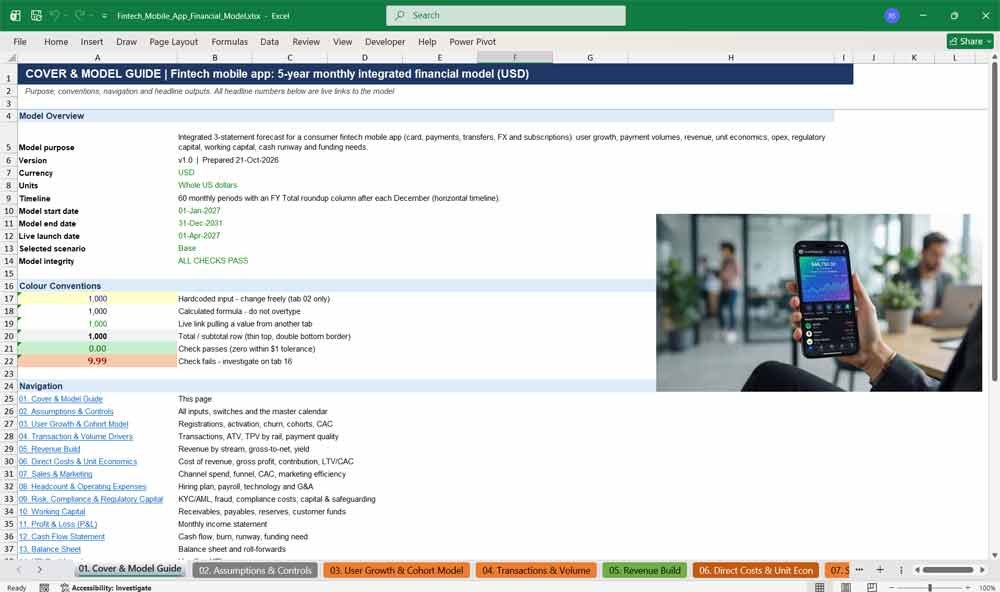Click in the Search input field

(506, 15)
